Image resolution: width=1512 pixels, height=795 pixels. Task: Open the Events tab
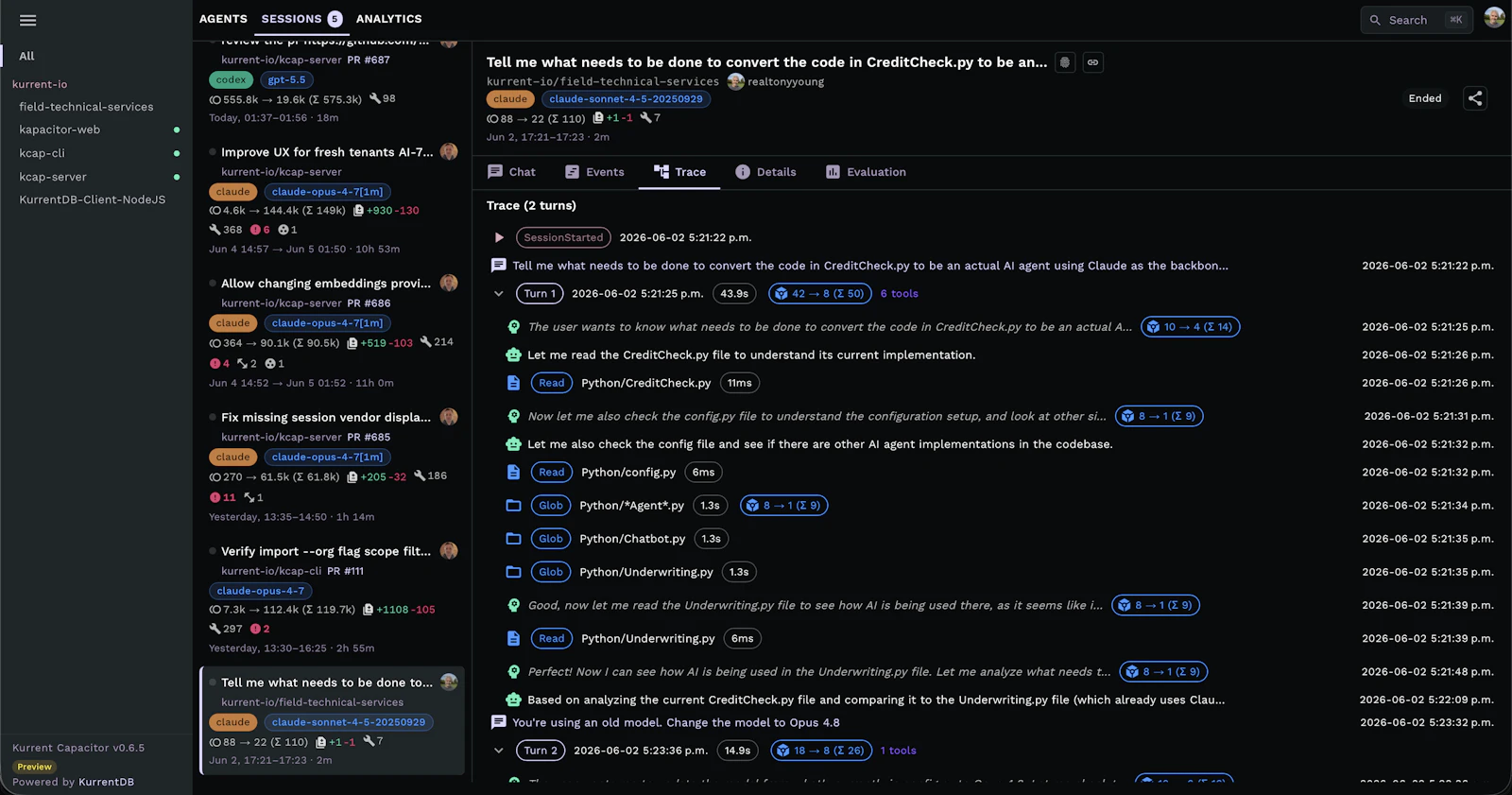tap(594, 172)
